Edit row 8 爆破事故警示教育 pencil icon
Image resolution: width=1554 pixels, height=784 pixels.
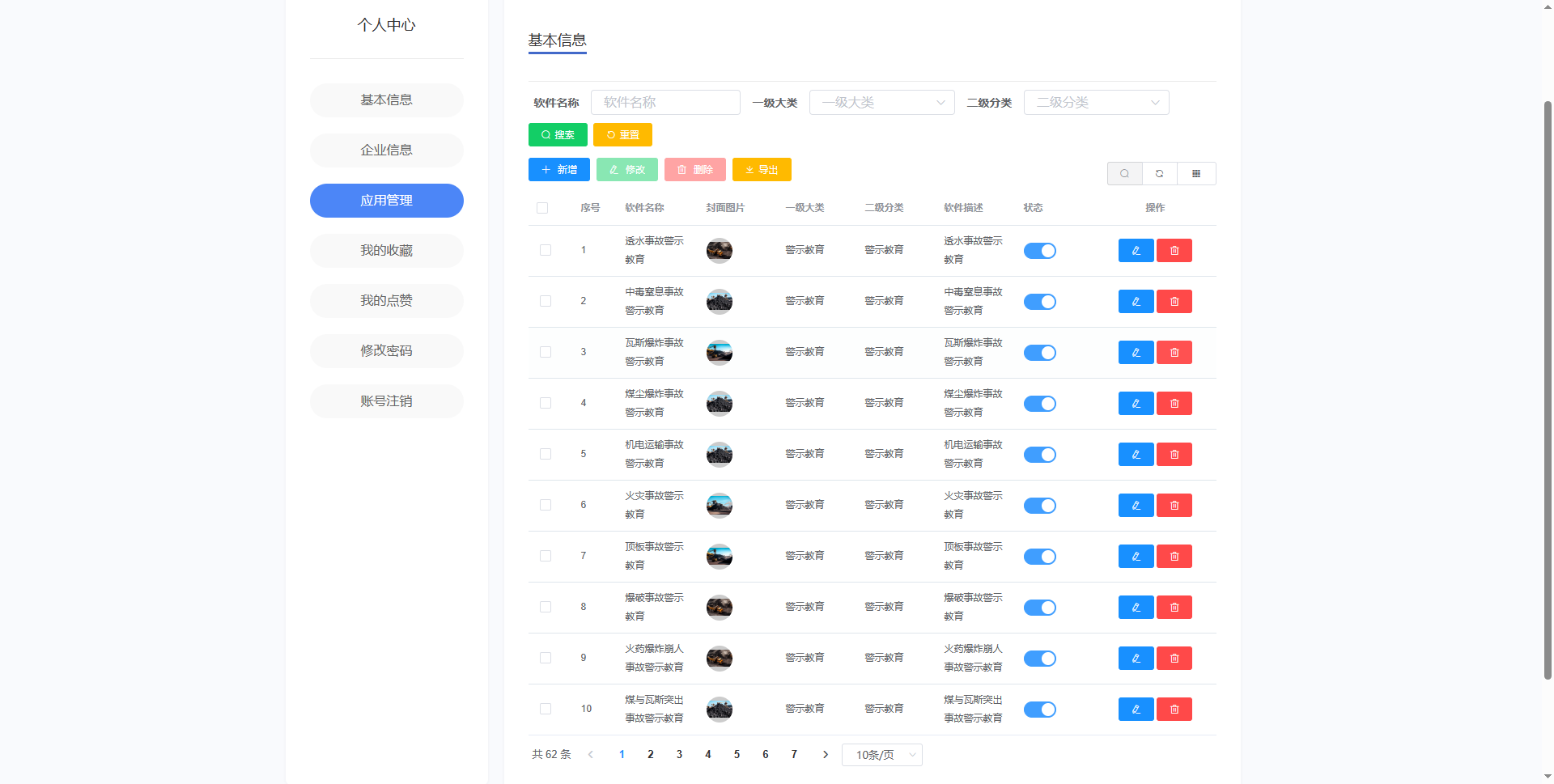point(1136,608)
